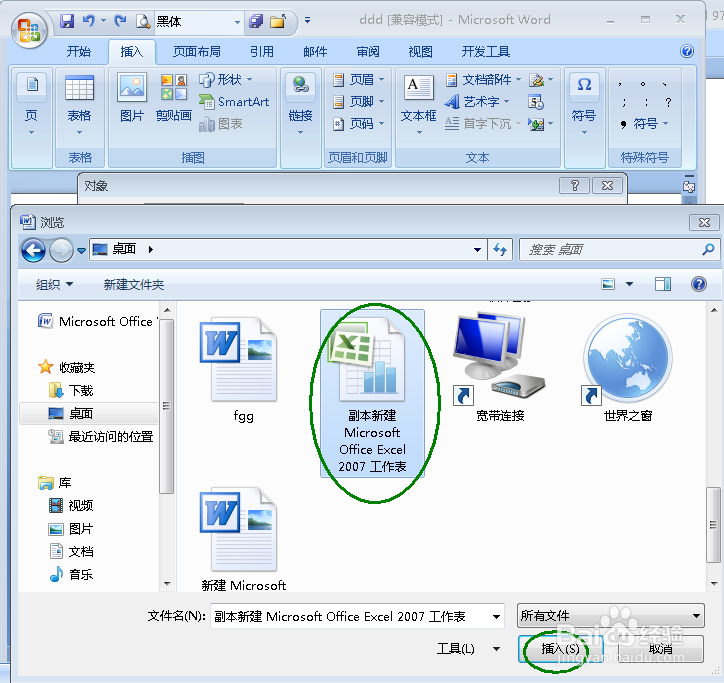Open the Mailings (邮件) tab

pyautogui.click(x=315, y=52)
